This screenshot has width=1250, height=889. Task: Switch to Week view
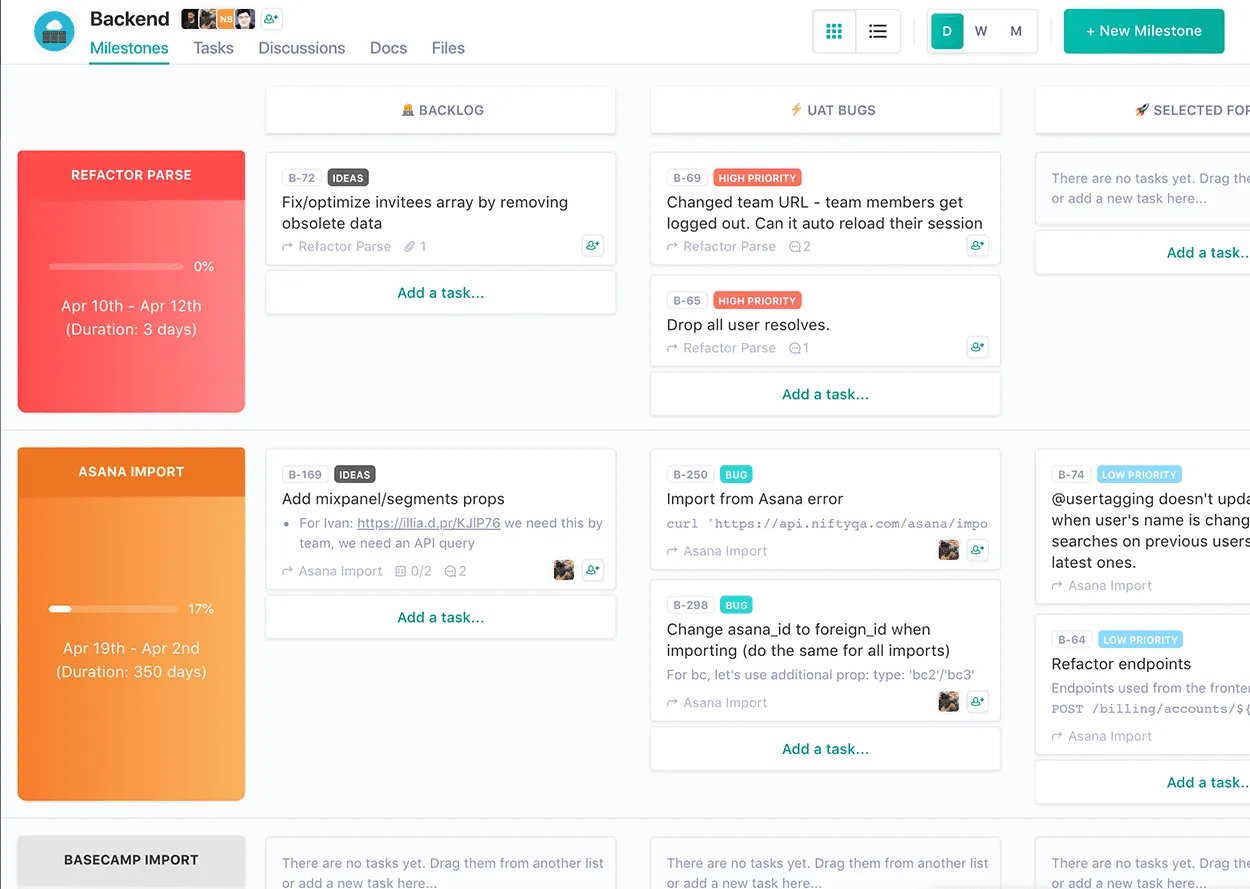pos(981,31)
